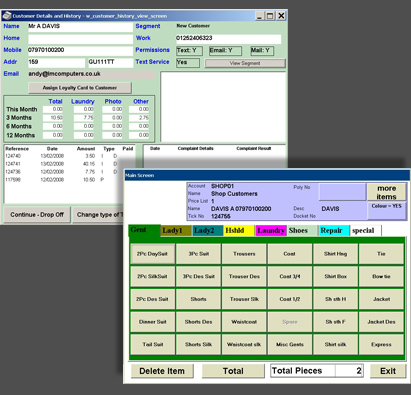Switch to the Lady2 tab
The width and height of the screenshot is (411, 395).
point(207,231)
